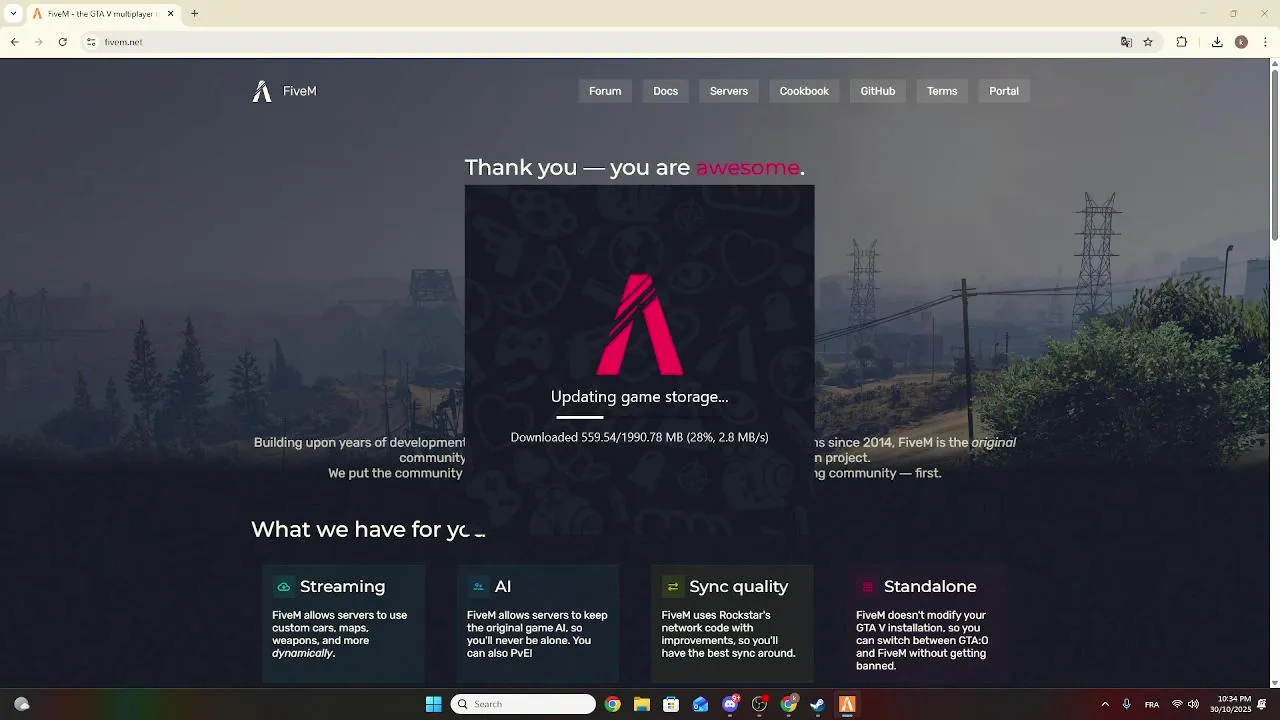Click the large FiveM logo in updater
The width and height of the screenshot is (1280, 720).
[640, 324]
